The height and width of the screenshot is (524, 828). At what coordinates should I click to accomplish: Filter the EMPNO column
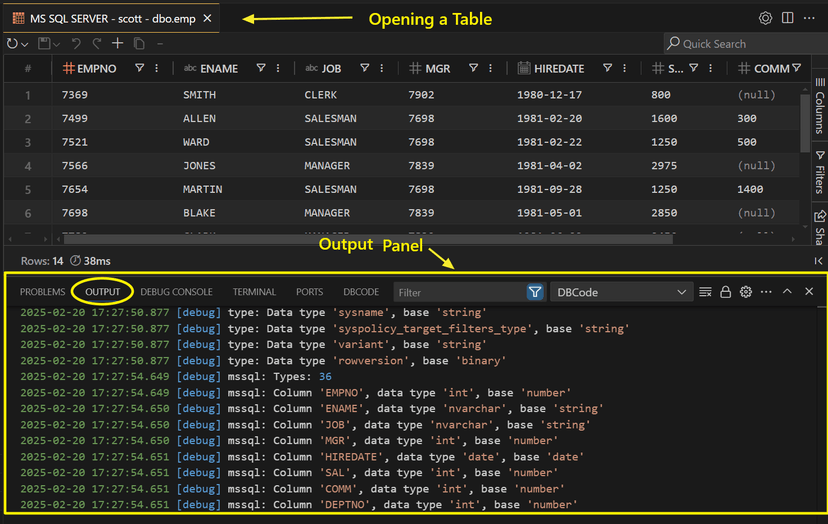click(139, 68)
